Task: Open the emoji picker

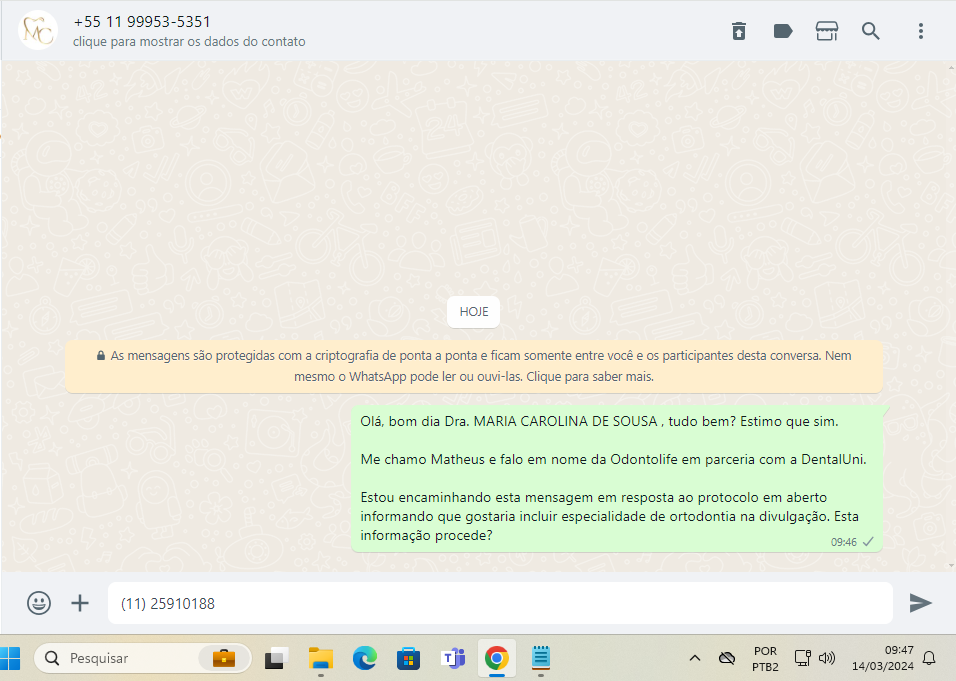Action: point(39,603)
